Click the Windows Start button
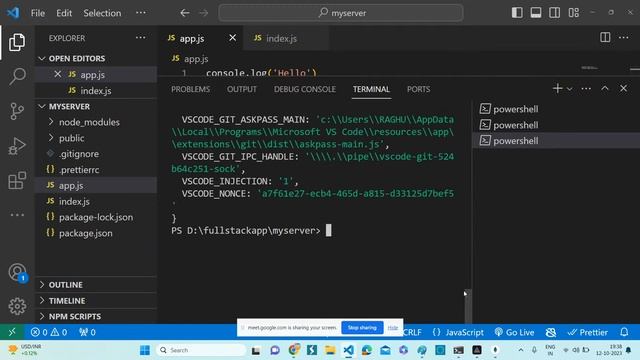640x360 pixels. pyautogui.click(x=144, y=350)
